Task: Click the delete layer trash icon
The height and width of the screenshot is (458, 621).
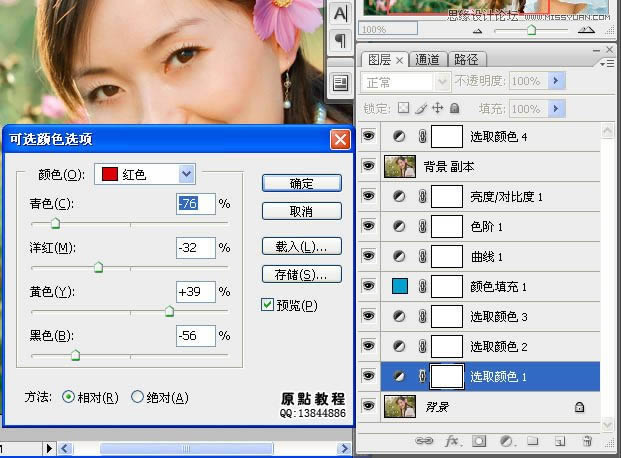Action: click(x=587, y=440)
